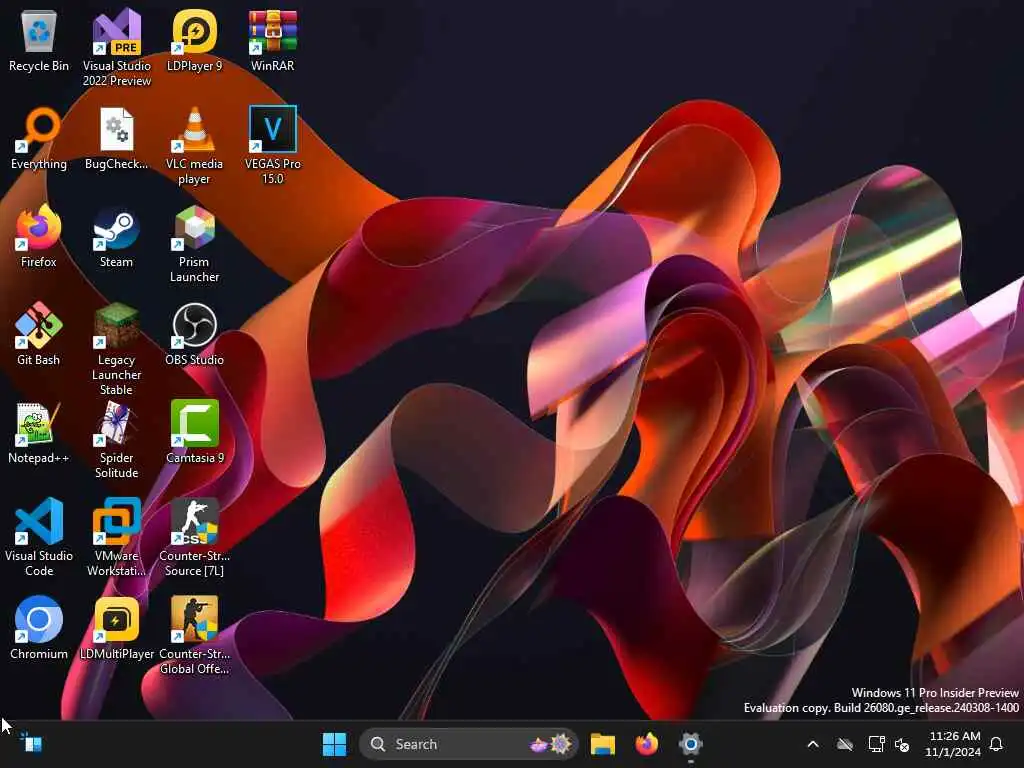Select the Recycle Bin desktop icon
Viewport: 1024px width, 768px height.
(x=39, y=41)
